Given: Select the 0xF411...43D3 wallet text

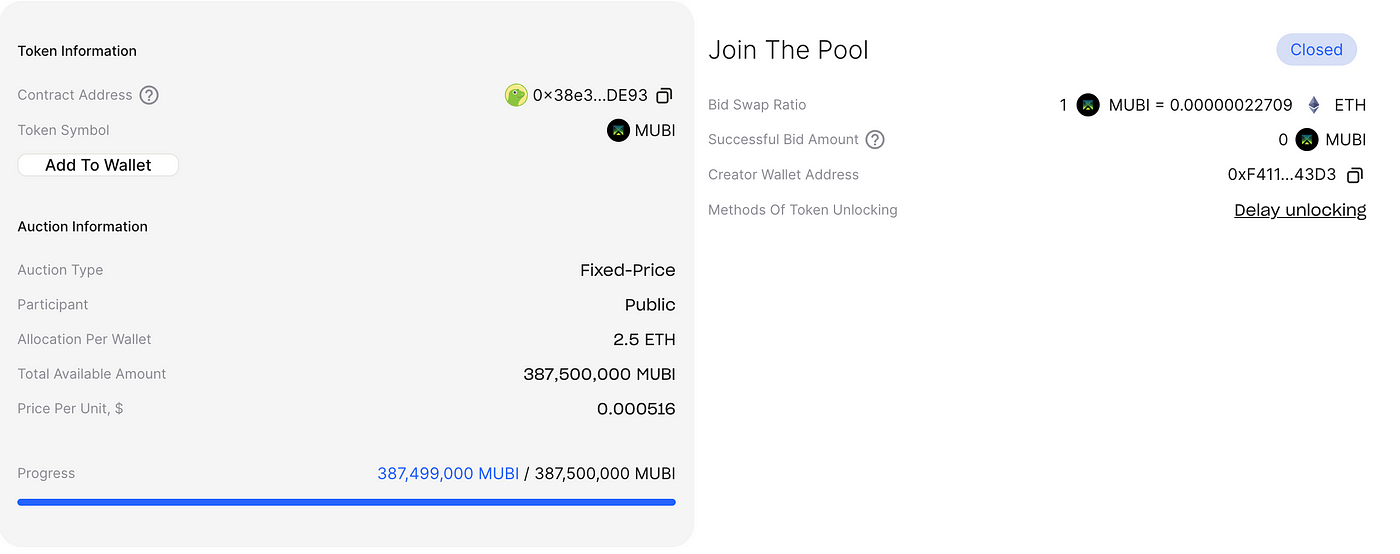Looking at the screenshot, I should 1282,175.
